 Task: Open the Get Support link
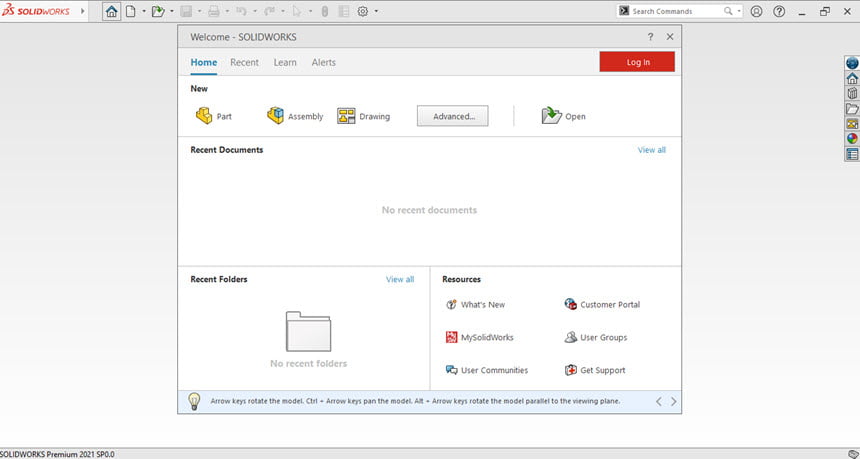pyautogui.click(x=595, y=370)
